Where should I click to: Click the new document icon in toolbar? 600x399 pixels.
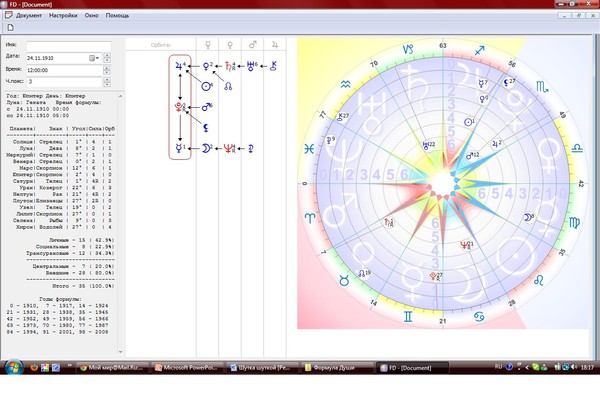tap(10, 28)
